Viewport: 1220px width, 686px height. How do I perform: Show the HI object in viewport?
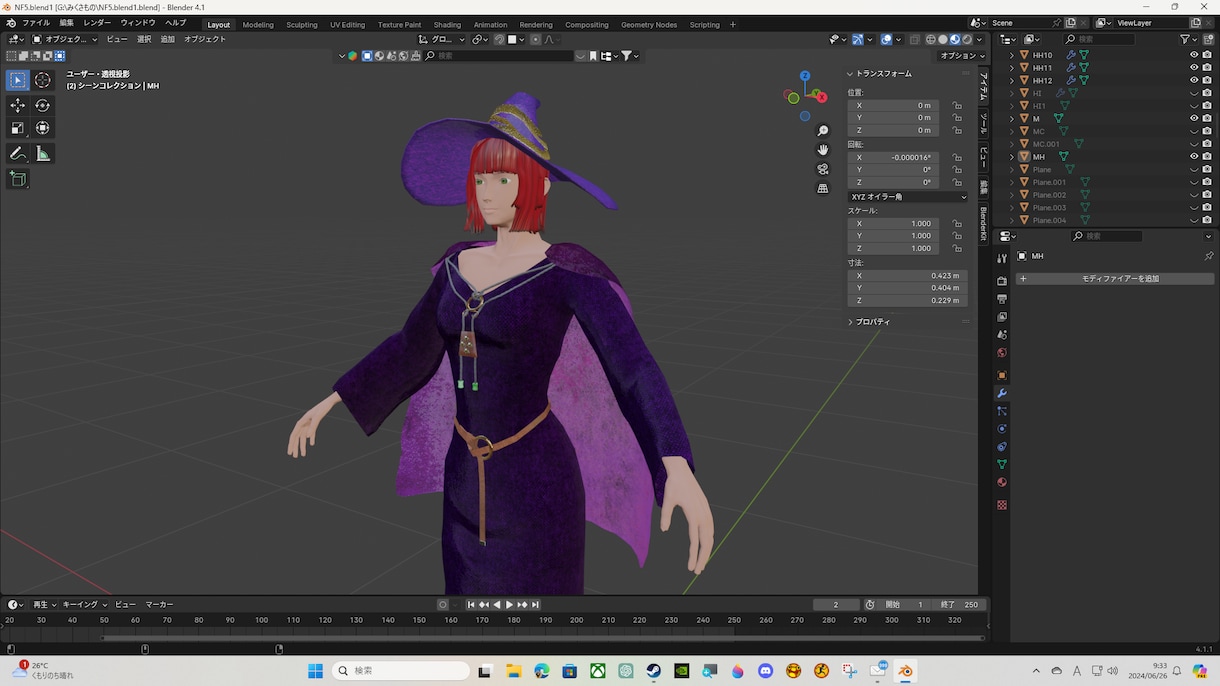tap(1194, 93)
